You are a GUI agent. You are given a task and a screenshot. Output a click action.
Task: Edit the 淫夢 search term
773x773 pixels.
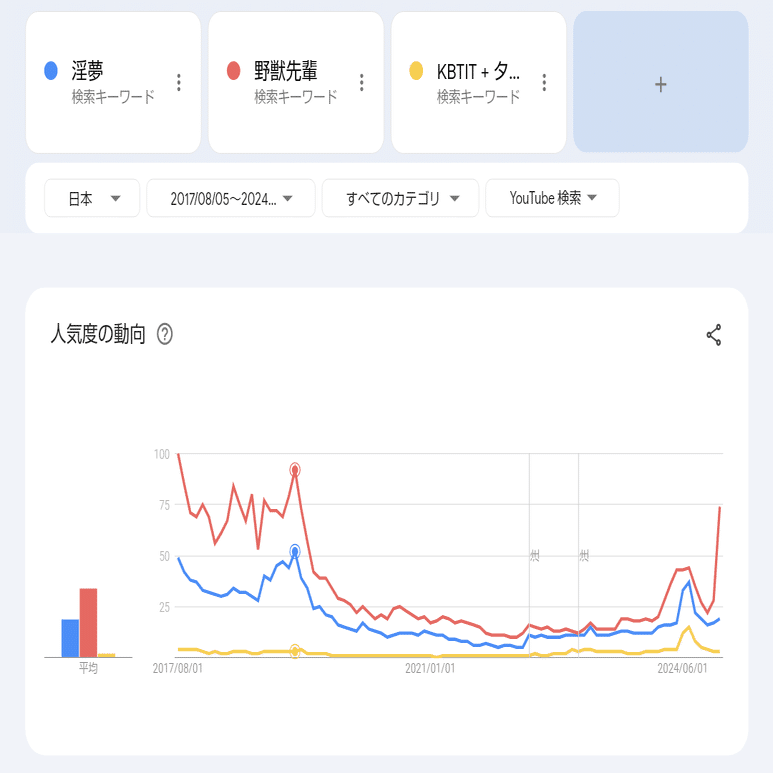point(88,71)
